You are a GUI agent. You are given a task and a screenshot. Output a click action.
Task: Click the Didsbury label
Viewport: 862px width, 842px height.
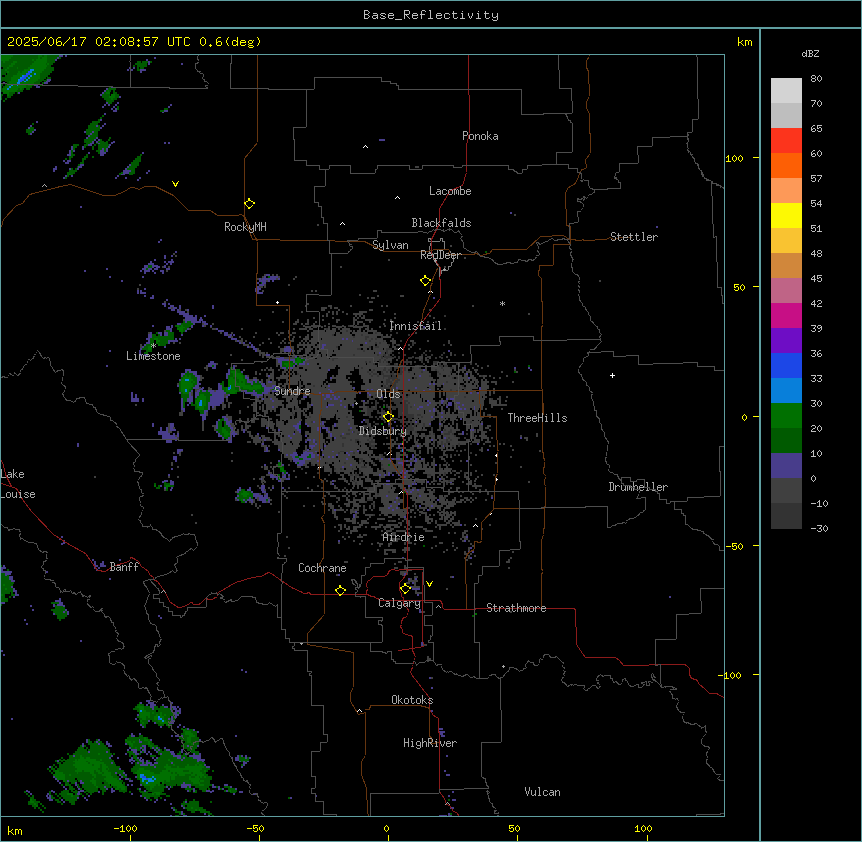(383, 431)
